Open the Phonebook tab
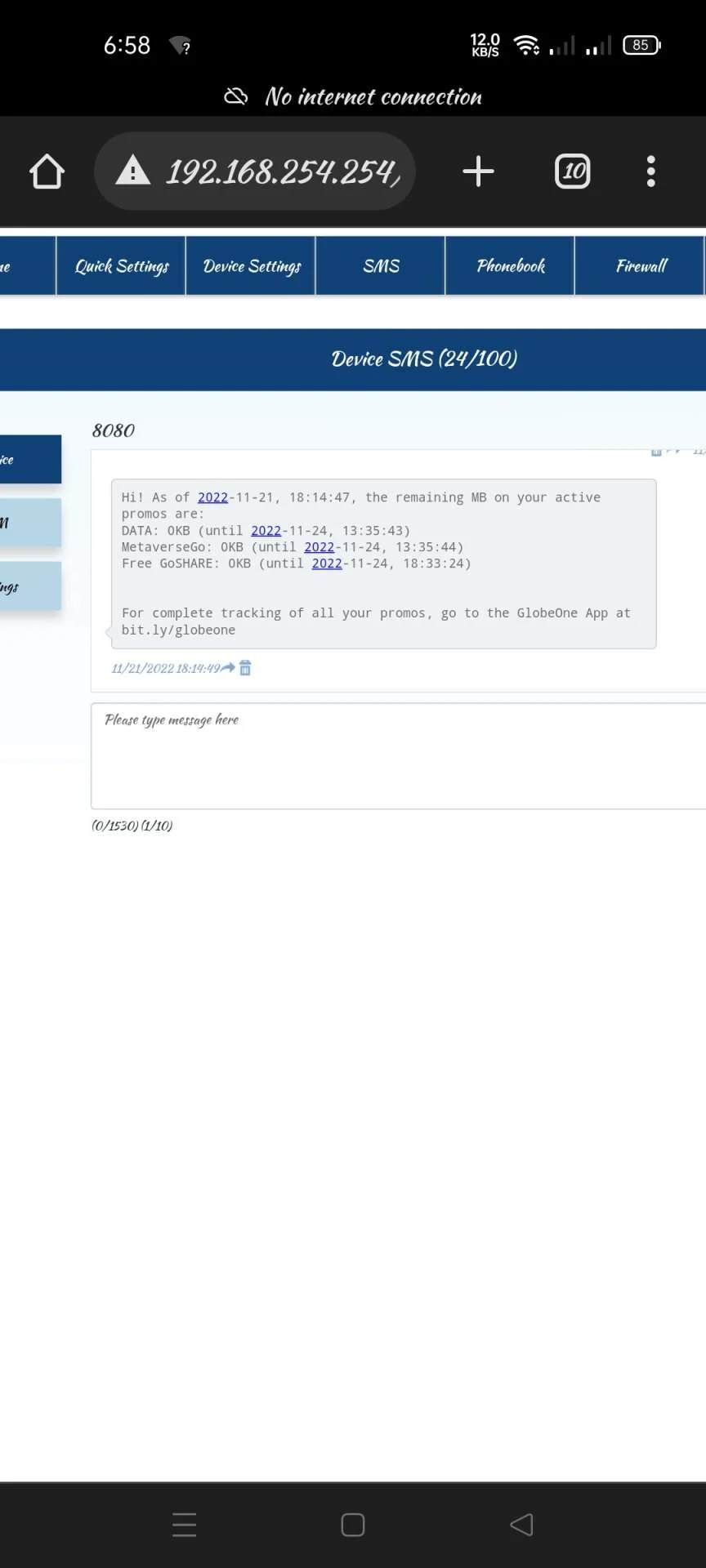Viewport: 706px width, 1568px height. [x=510, y=265]
